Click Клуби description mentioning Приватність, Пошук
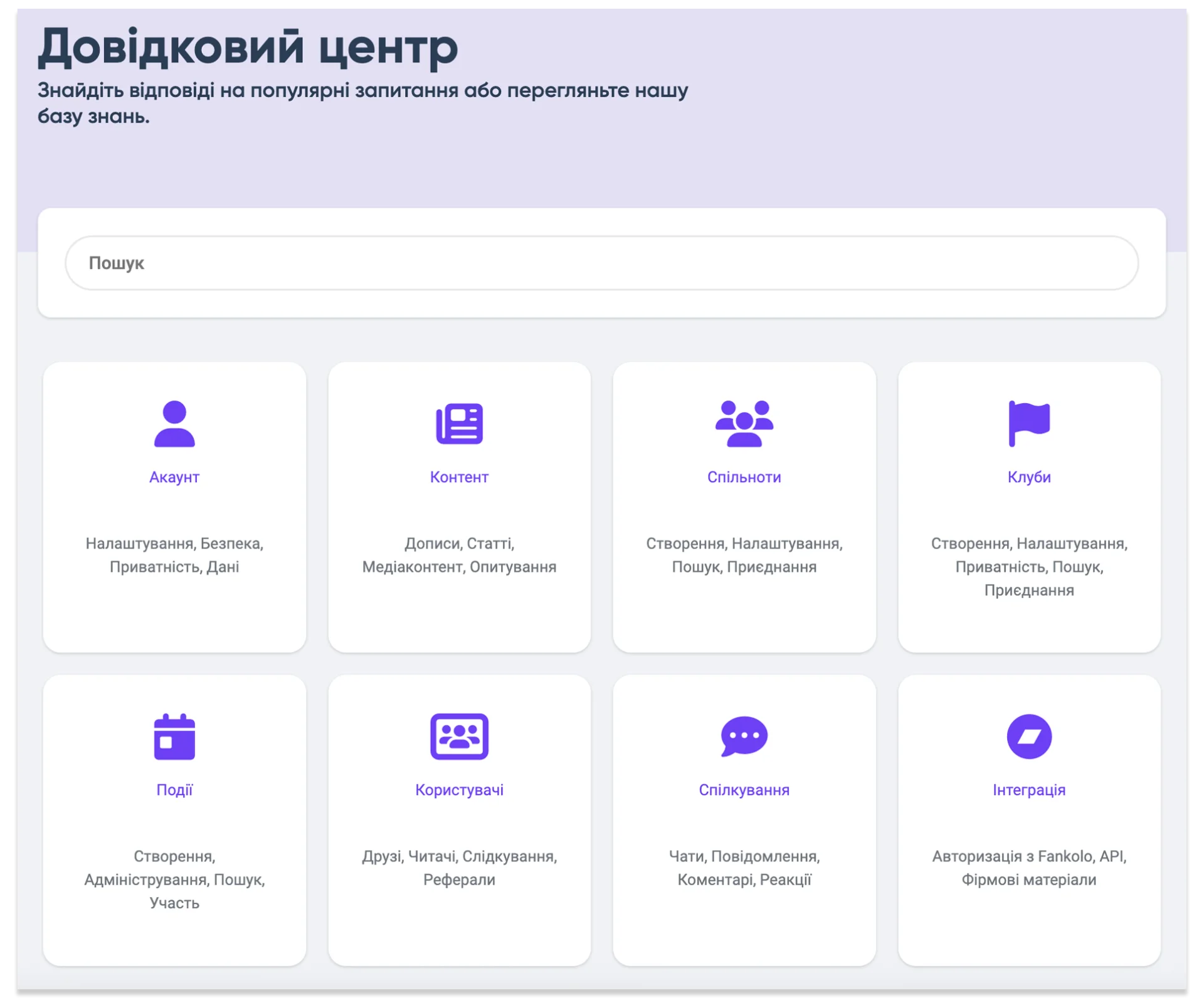The image size is (1204, 998). tap(1028, 567)
